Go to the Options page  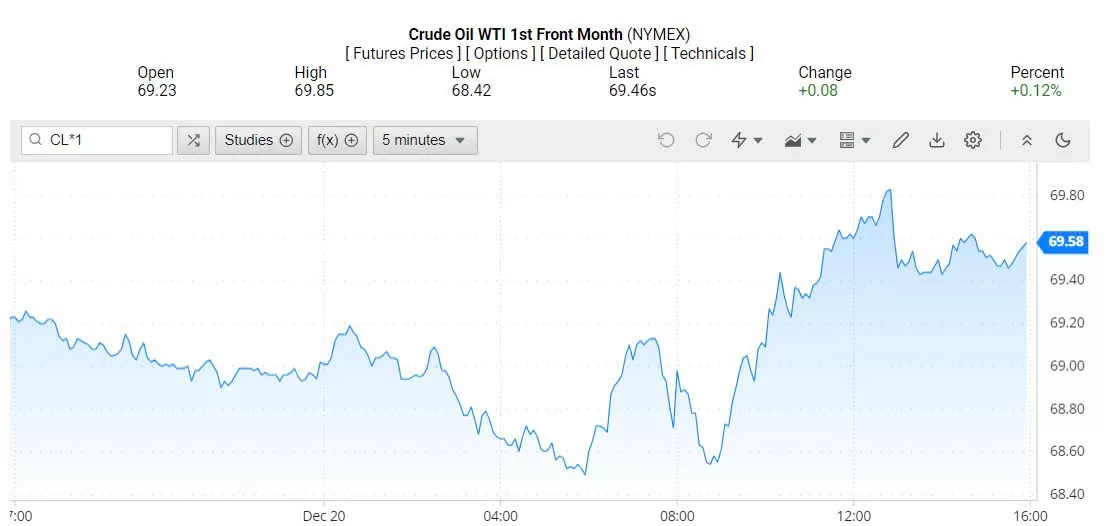click(502, 53)
